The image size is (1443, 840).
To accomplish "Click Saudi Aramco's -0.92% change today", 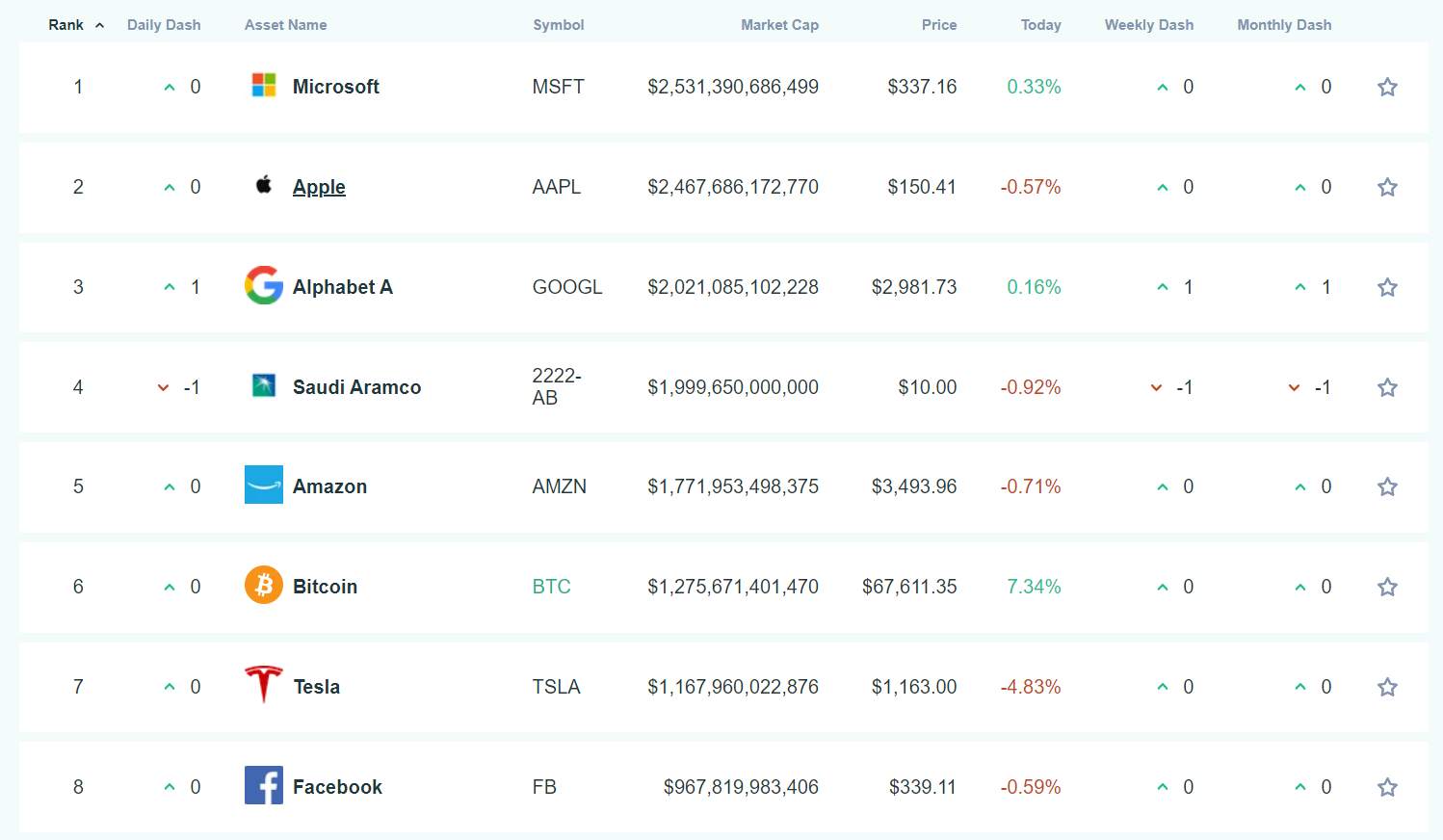I will point(1031,387).
